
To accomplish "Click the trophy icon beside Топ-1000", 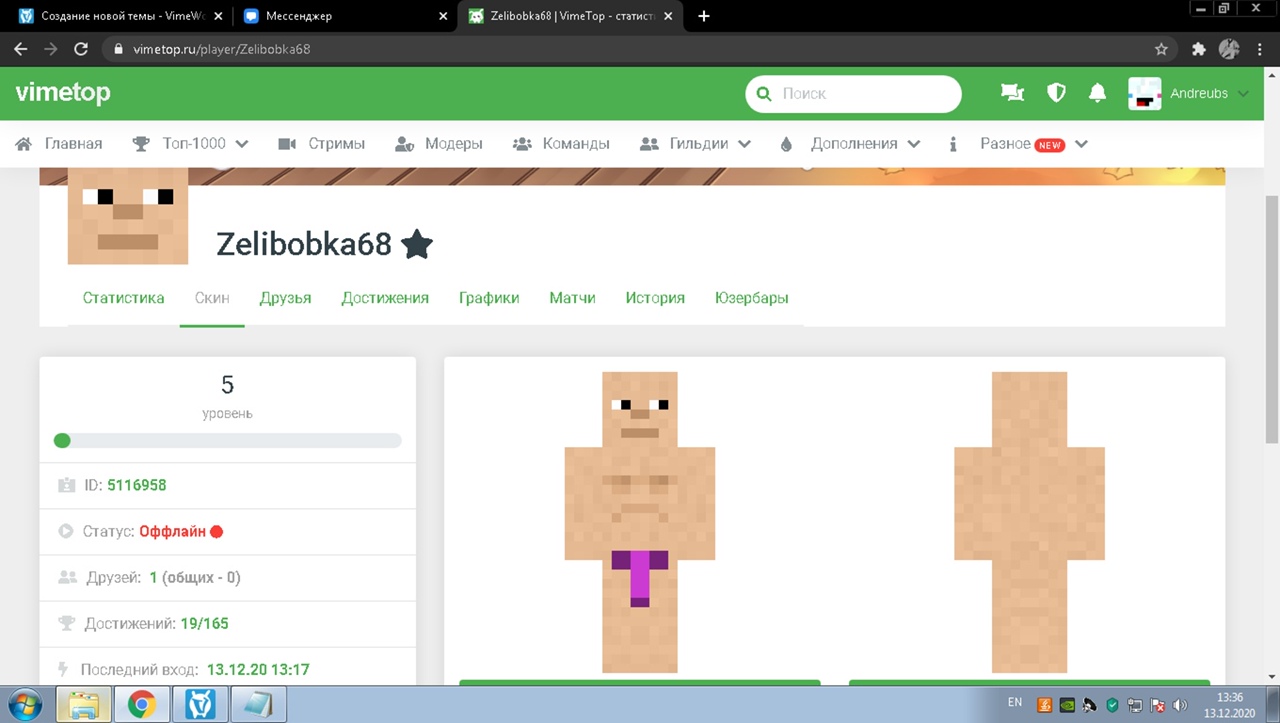I will point(142,144).
